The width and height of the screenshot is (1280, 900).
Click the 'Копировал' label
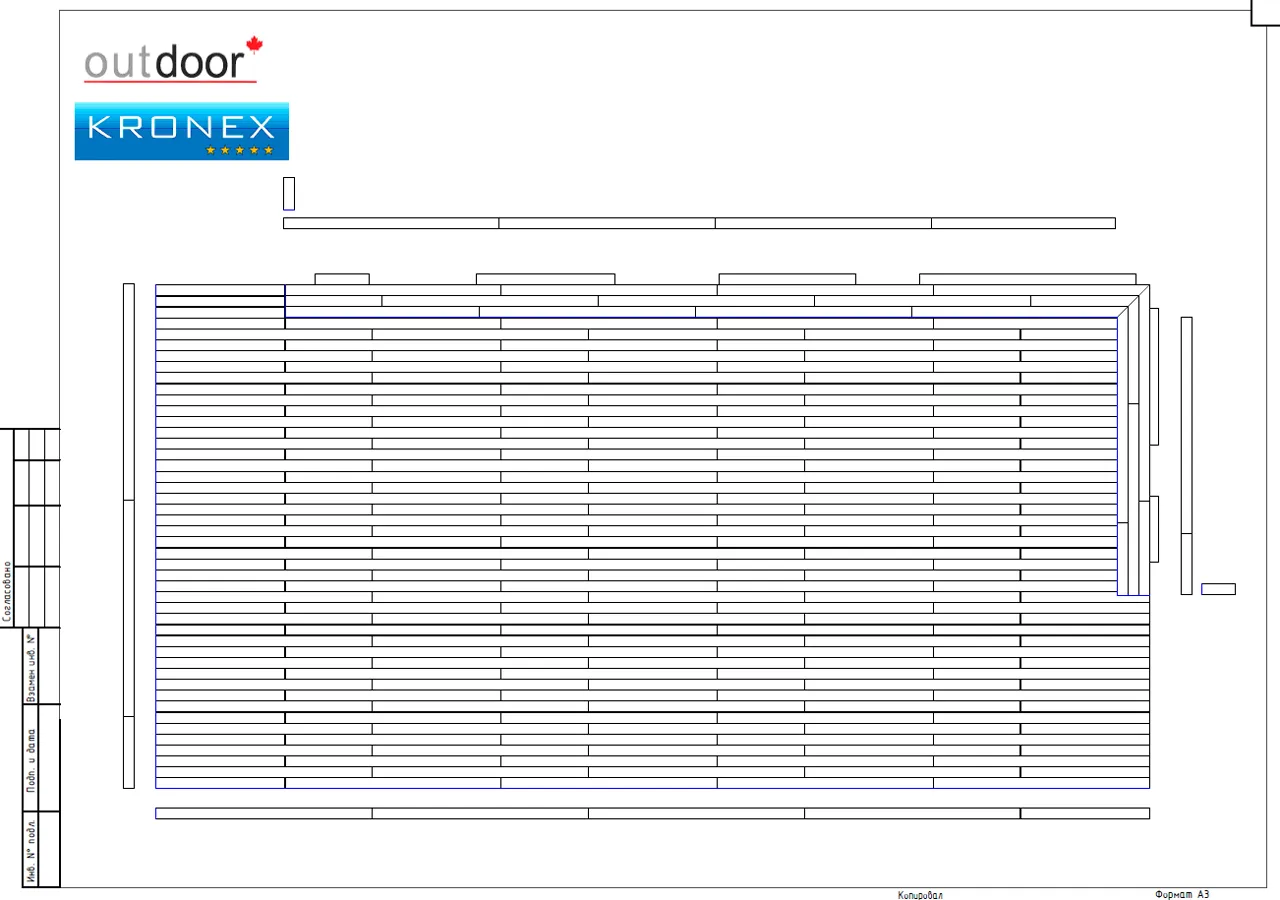point(919,895)
